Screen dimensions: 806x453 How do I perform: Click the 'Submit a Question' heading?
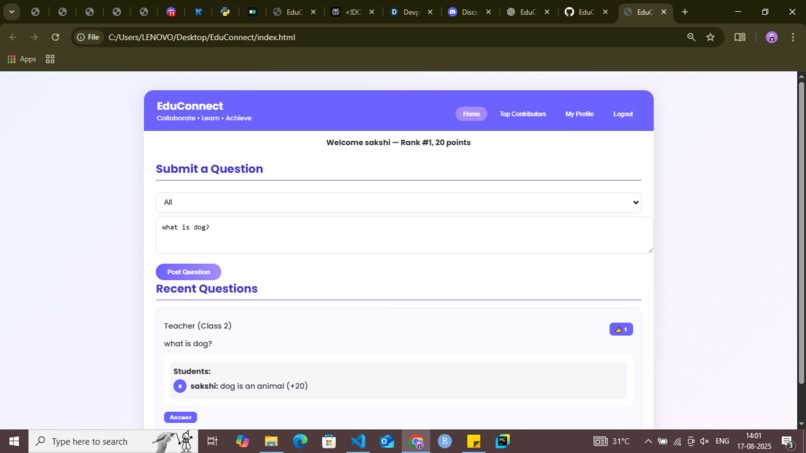click(209, 169)
